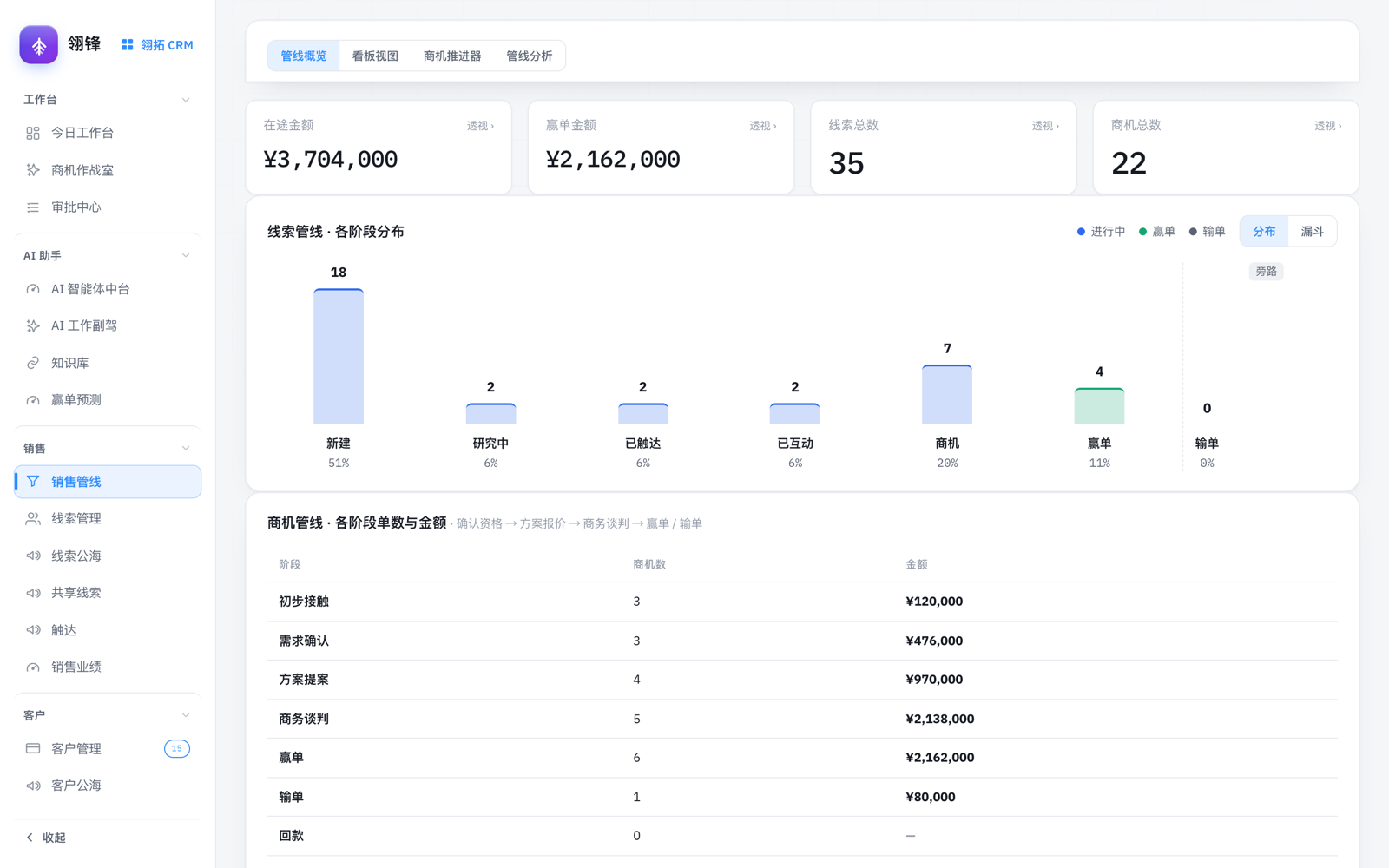The height and width of the screenshot is (868, 1389).
Task: Click the 客户管理 card icon
Action: coord(33,748)
